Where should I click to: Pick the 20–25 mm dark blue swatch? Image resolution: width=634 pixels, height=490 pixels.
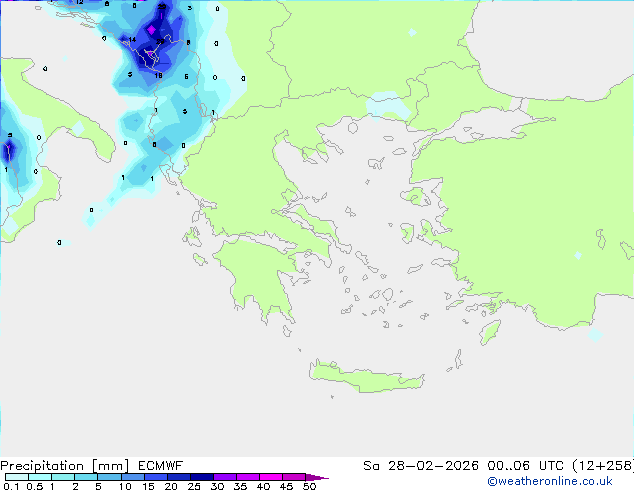[x=178, y=477]
